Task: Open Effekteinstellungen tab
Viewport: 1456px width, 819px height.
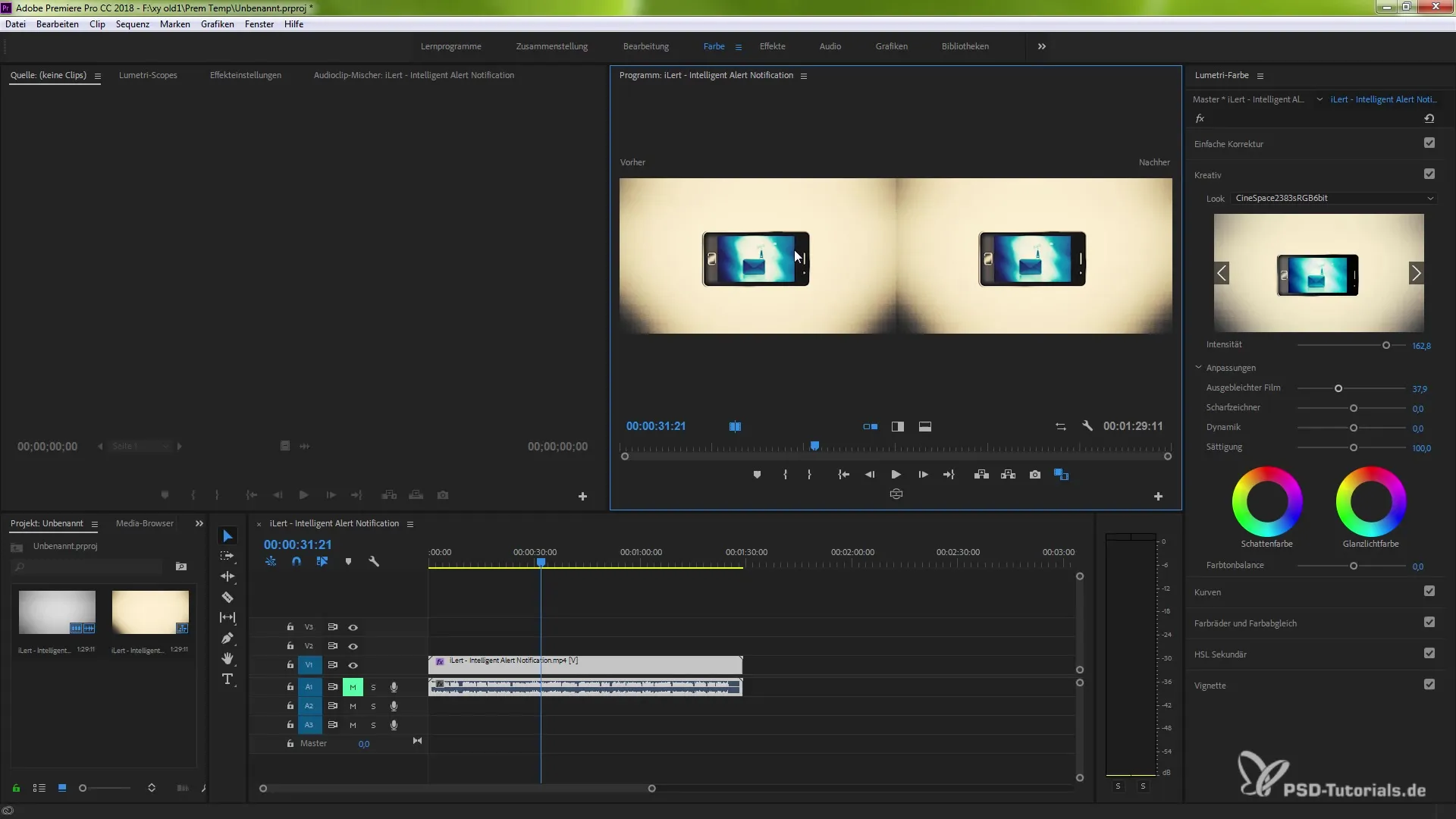Action: click(x=246, y=75)
